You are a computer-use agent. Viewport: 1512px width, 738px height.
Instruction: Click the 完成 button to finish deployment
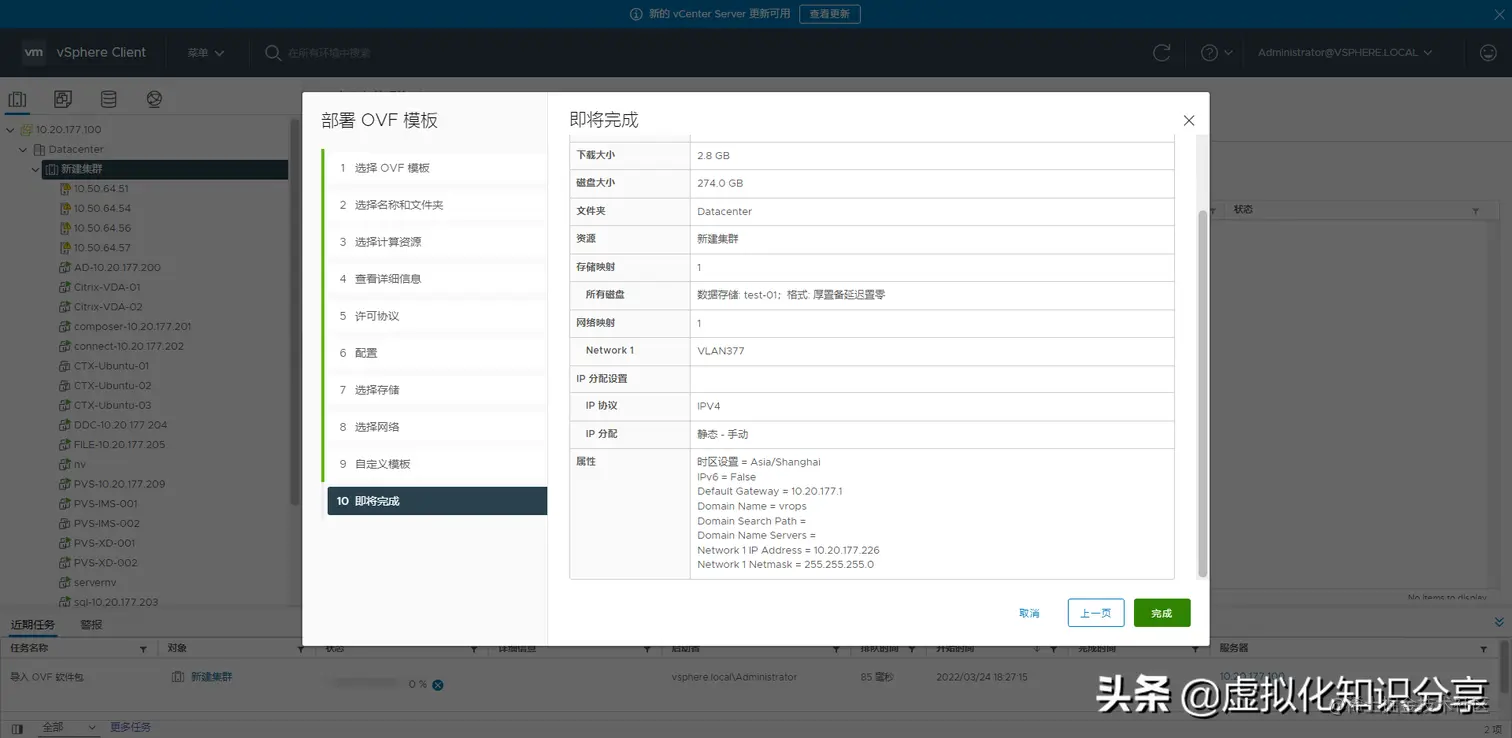coord(1161,612)
